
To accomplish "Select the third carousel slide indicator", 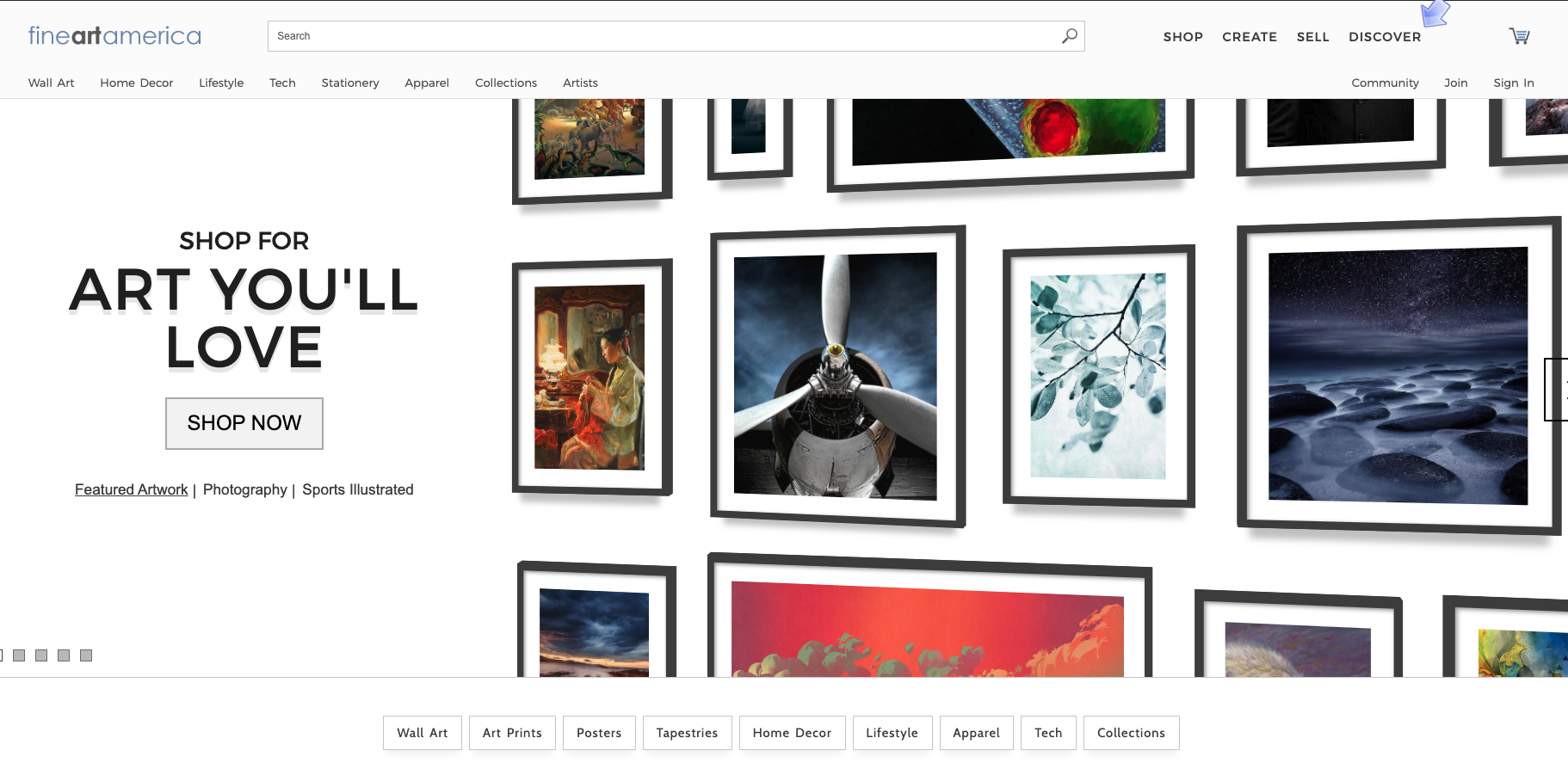I will (x=41, y=655).
